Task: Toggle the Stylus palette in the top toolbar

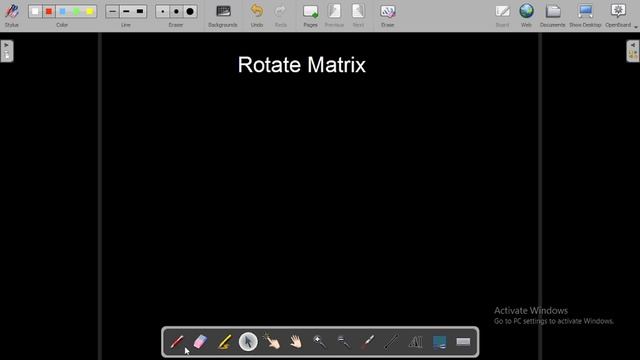Action: pos(12,15)
